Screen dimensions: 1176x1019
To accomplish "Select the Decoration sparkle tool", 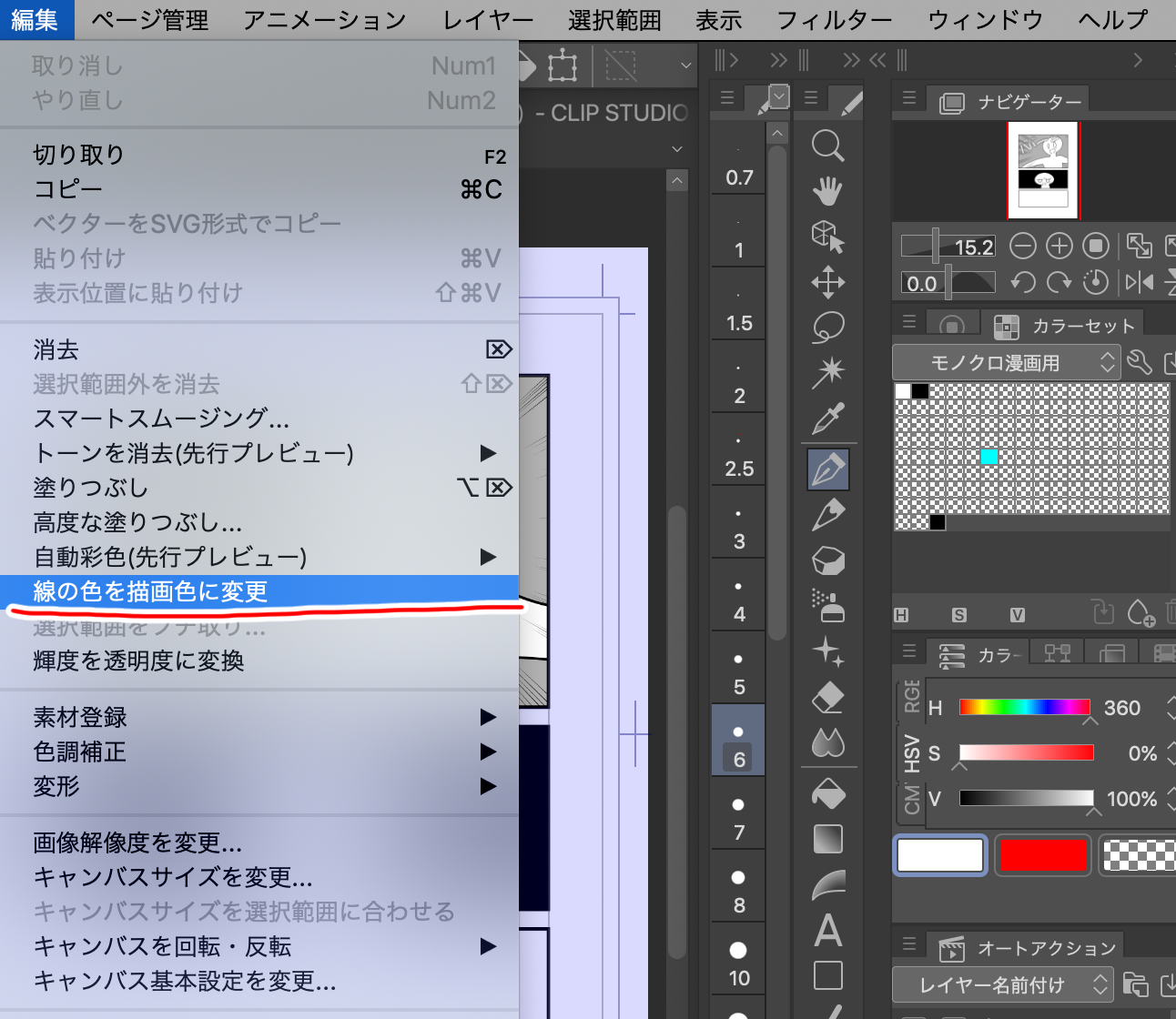I will [x=827, y=651].
